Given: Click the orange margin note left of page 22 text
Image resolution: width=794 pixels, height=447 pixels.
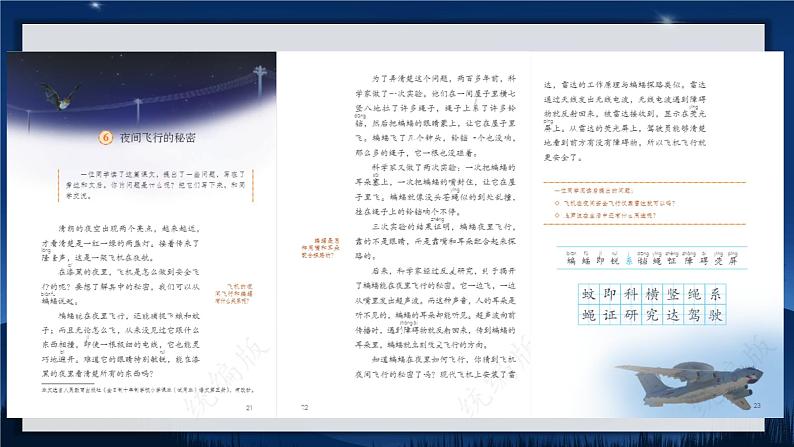Looking at the screenshot, I should (321, 248).
